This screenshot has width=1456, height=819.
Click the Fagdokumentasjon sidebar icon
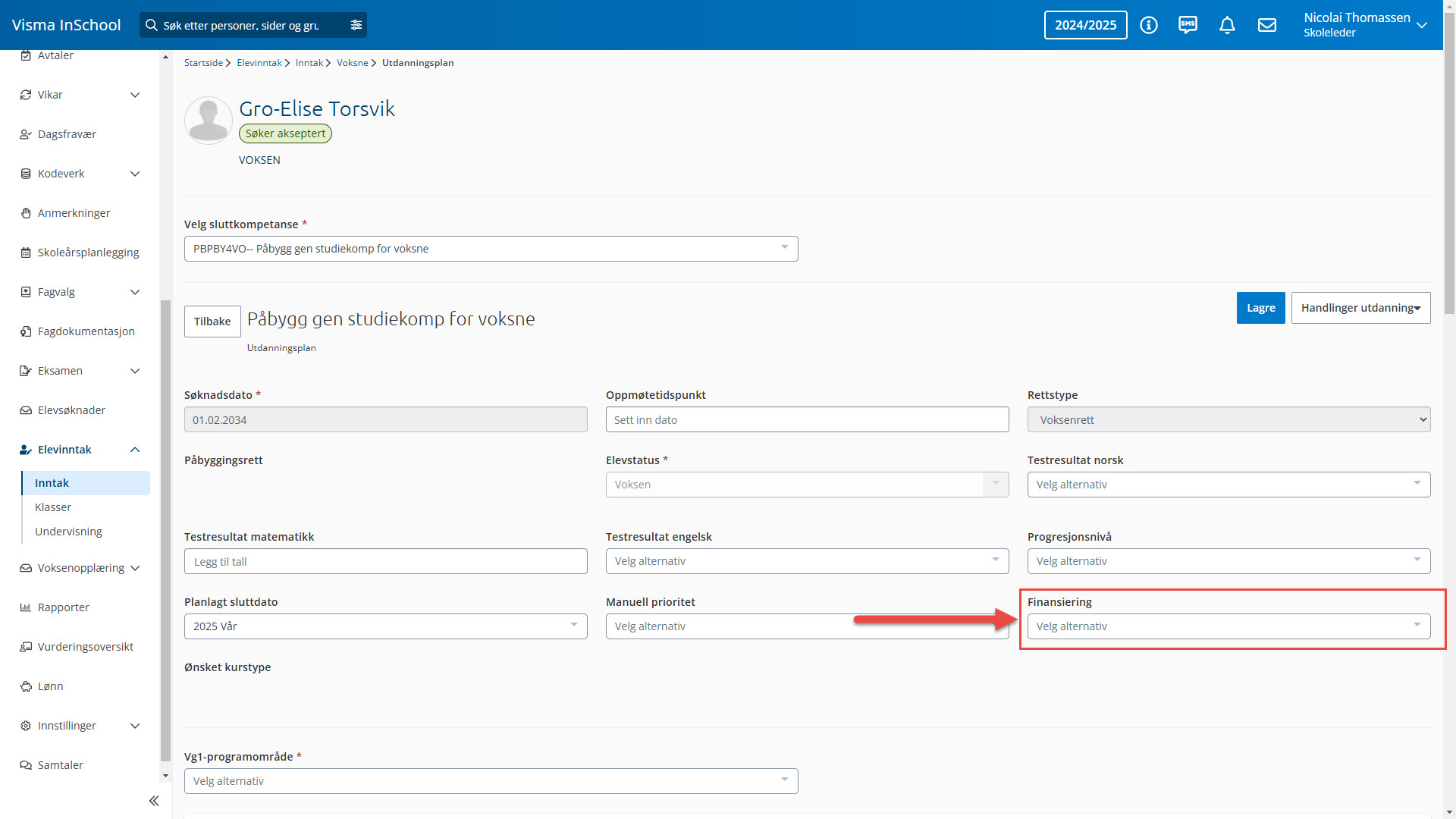pyautogui.click(x=26, y=331)
